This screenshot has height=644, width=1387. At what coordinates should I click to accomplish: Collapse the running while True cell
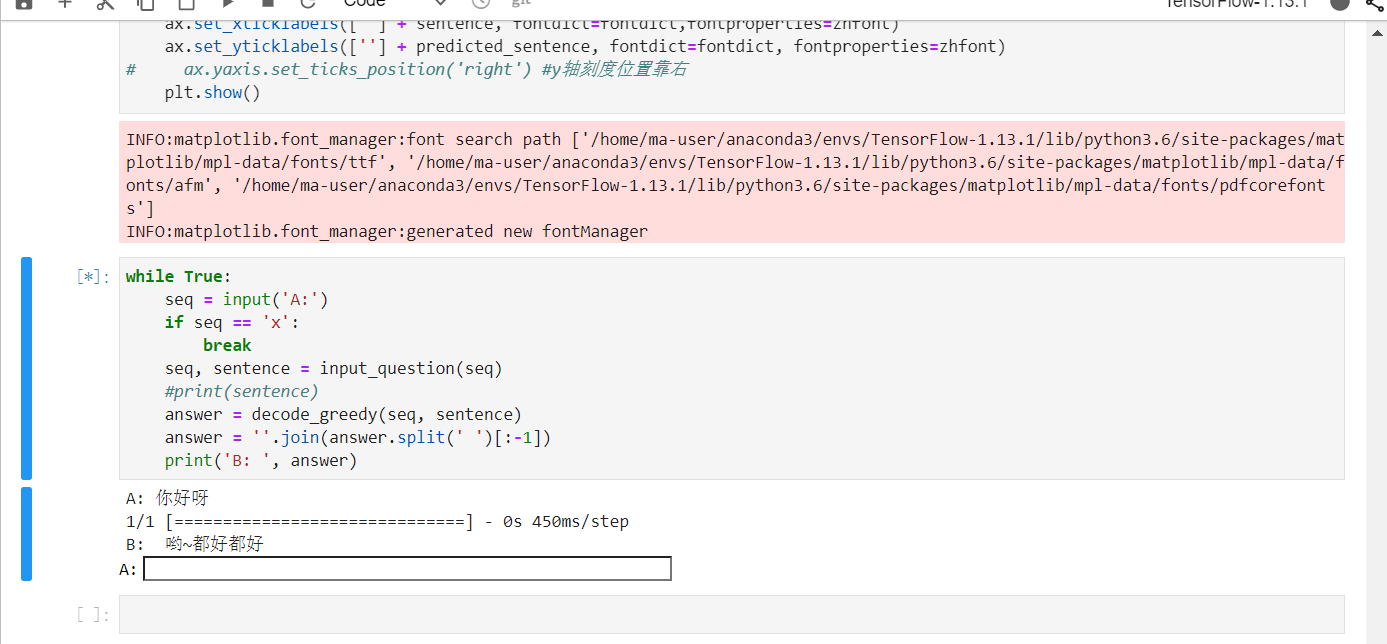coord(27,368)
